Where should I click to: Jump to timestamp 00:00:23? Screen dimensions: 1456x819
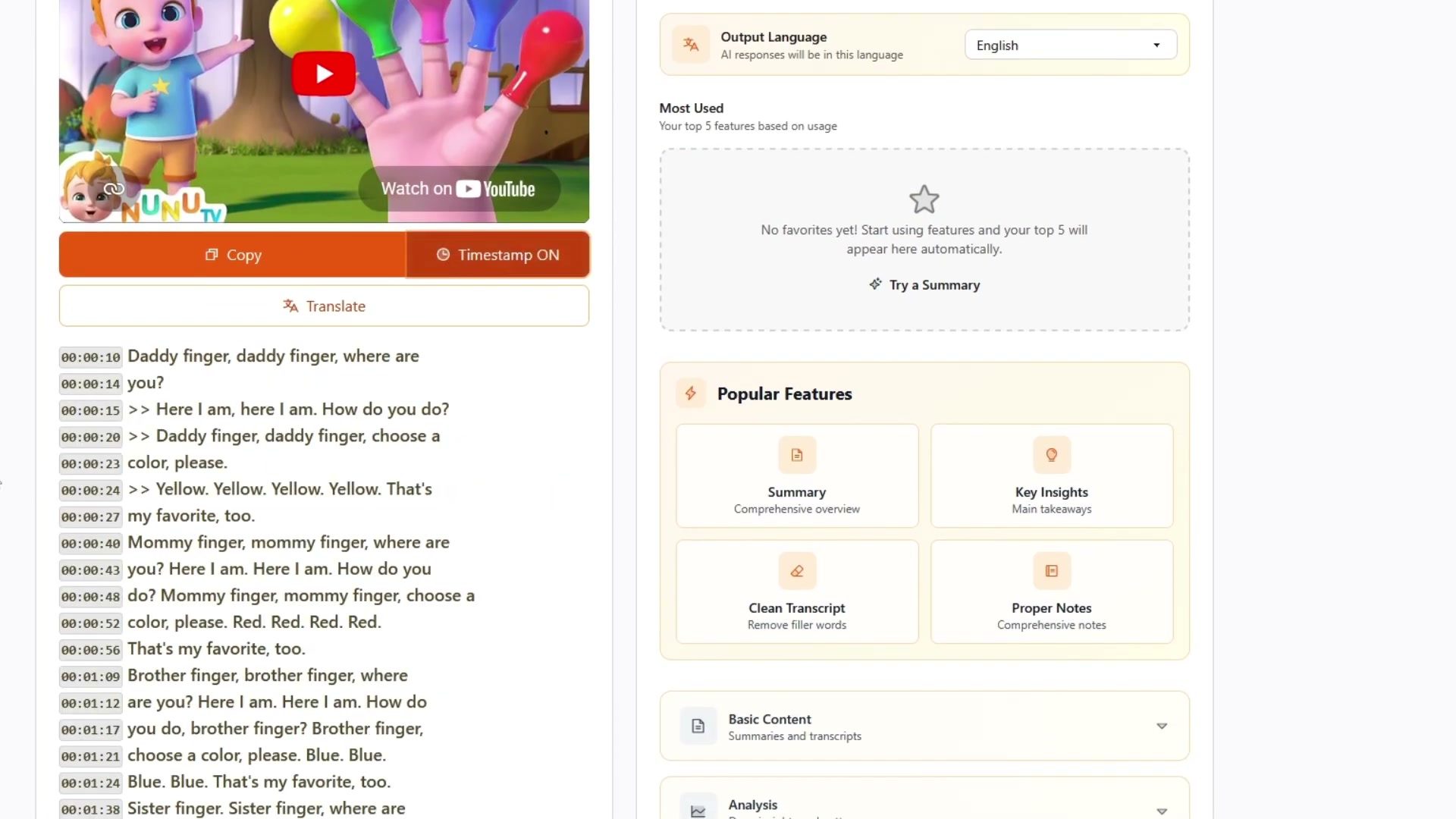[x=91, y=463]
